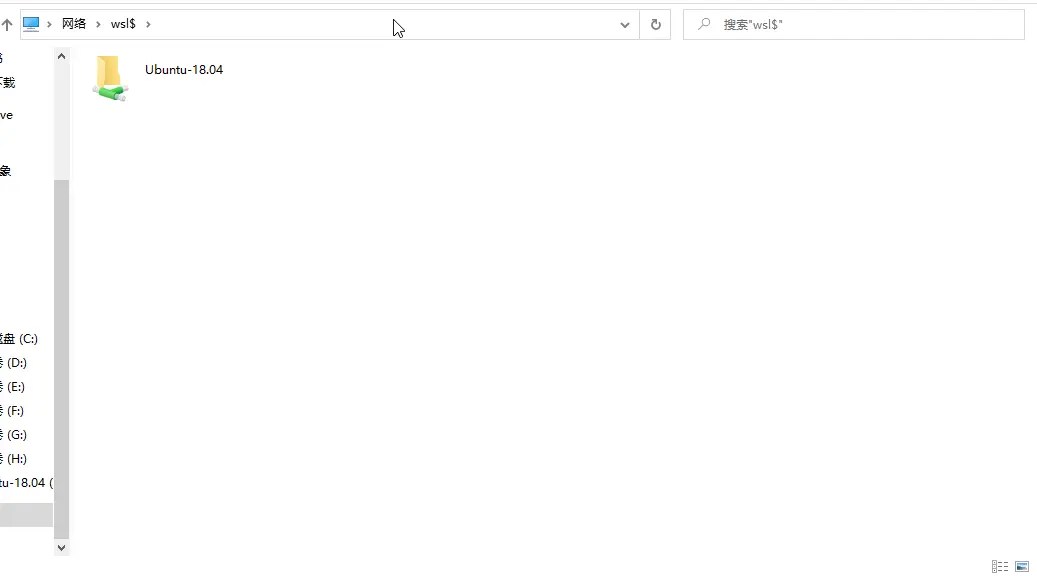Refresh the wsl$ folder view
The height and width of the screenshot is (576, 1037).
click(655, 24)
